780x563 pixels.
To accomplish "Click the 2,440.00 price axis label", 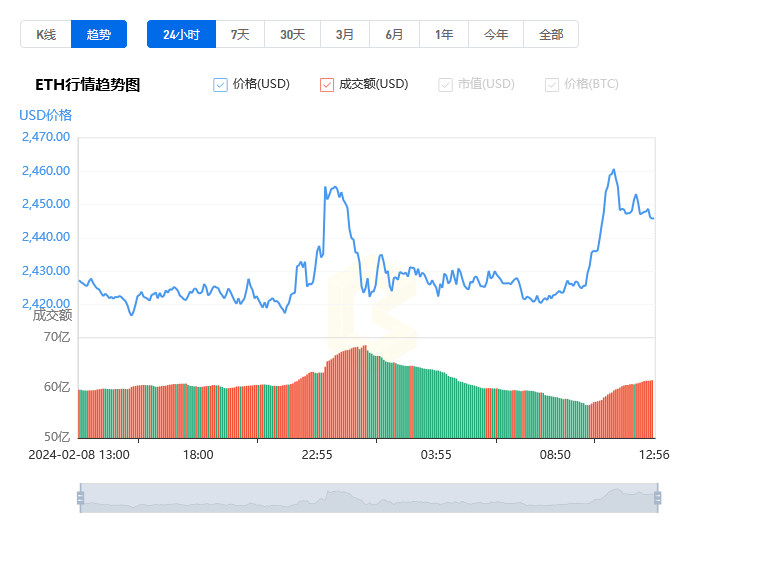I will coord(46,237).
